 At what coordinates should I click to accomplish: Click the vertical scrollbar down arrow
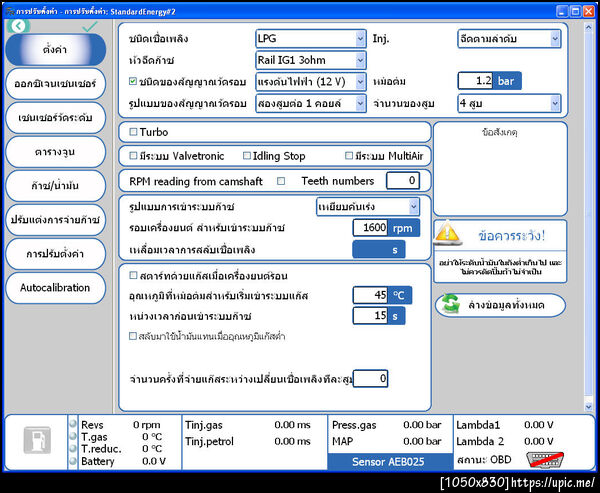[x=589, y=406]
